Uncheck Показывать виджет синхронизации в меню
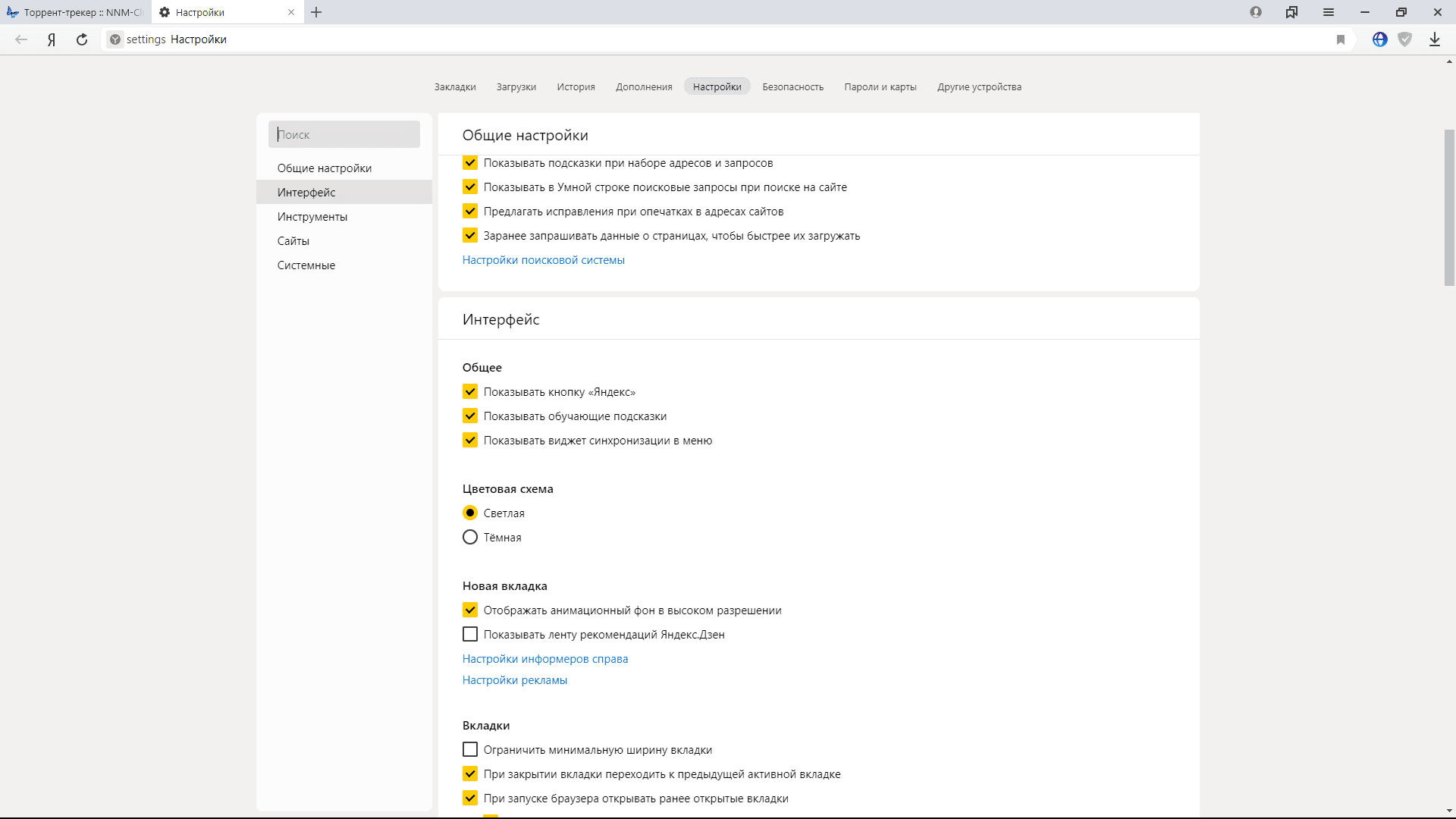1456x819 pixels. (x=470, y=440)
